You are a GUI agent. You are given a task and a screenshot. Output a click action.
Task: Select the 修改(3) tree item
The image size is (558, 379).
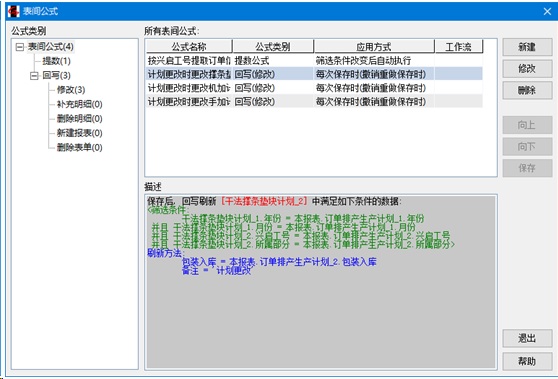click(71, 90)
